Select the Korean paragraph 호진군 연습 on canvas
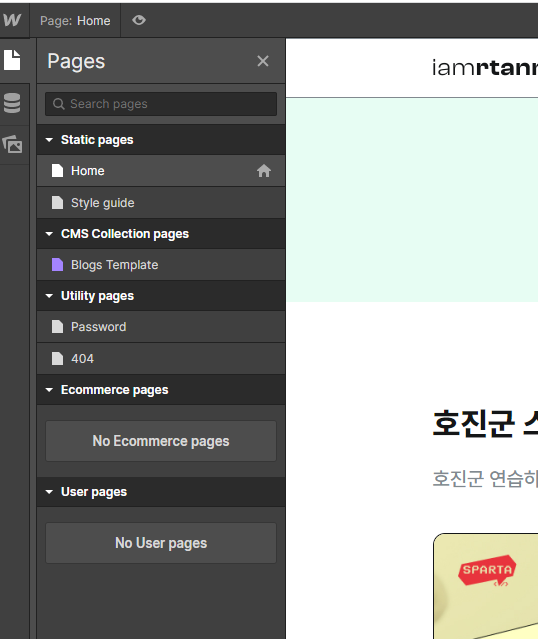Image resolution: width=538 pixels, height=639 pixels. pos(485,478)
